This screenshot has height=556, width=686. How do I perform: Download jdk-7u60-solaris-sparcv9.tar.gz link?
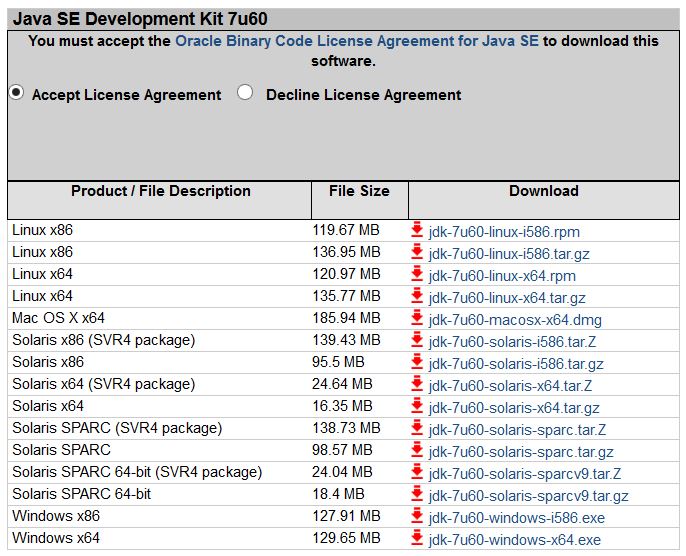(x=528, y=496)
